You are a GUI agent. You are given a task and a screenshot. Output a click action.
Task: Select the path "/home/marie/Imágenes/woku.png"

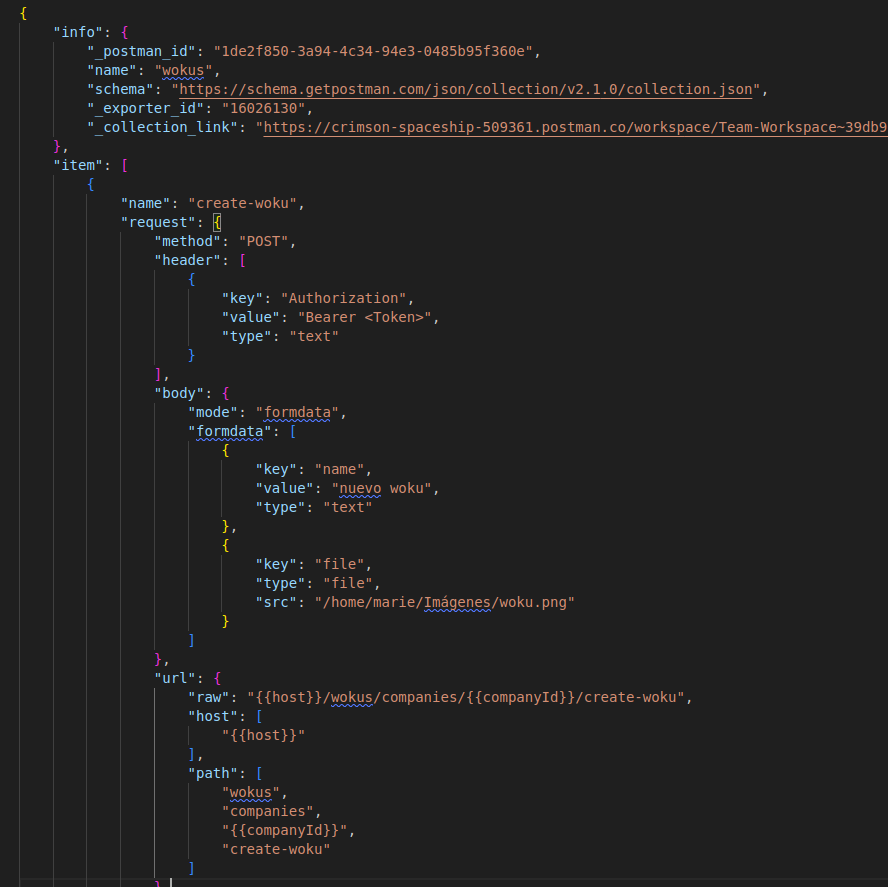445,603
